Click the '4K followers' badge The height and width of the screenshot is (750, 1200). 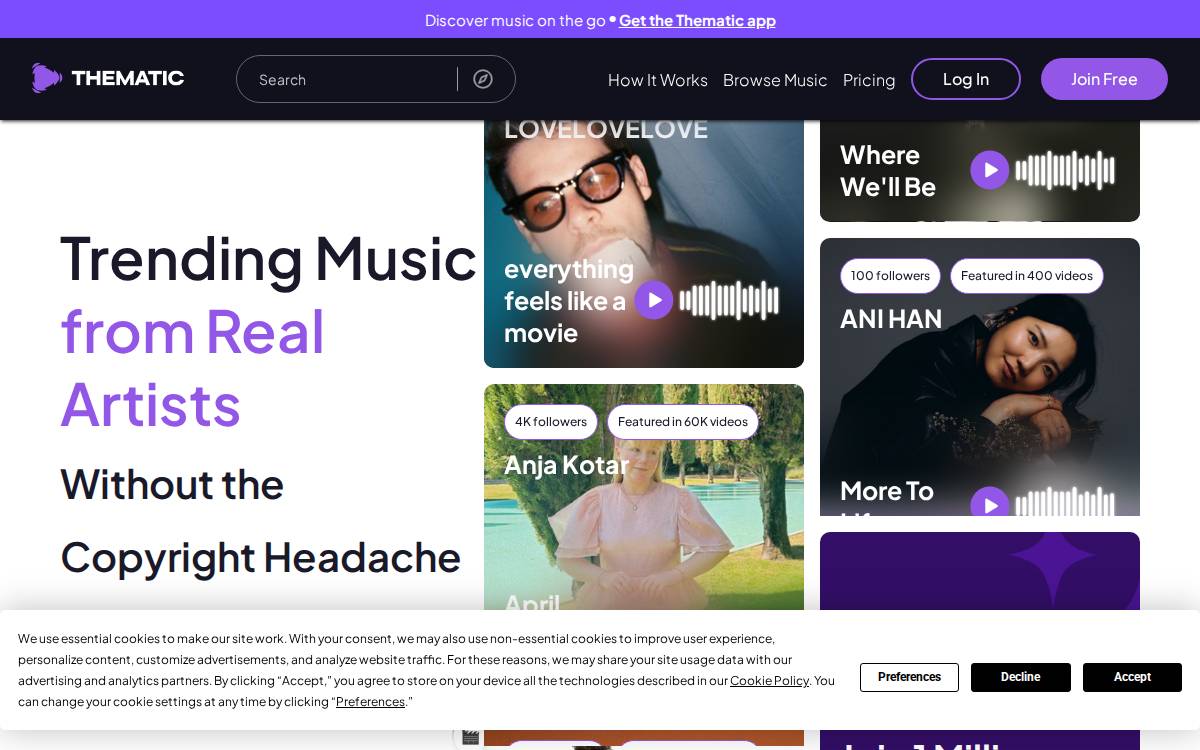coord(551,422)
